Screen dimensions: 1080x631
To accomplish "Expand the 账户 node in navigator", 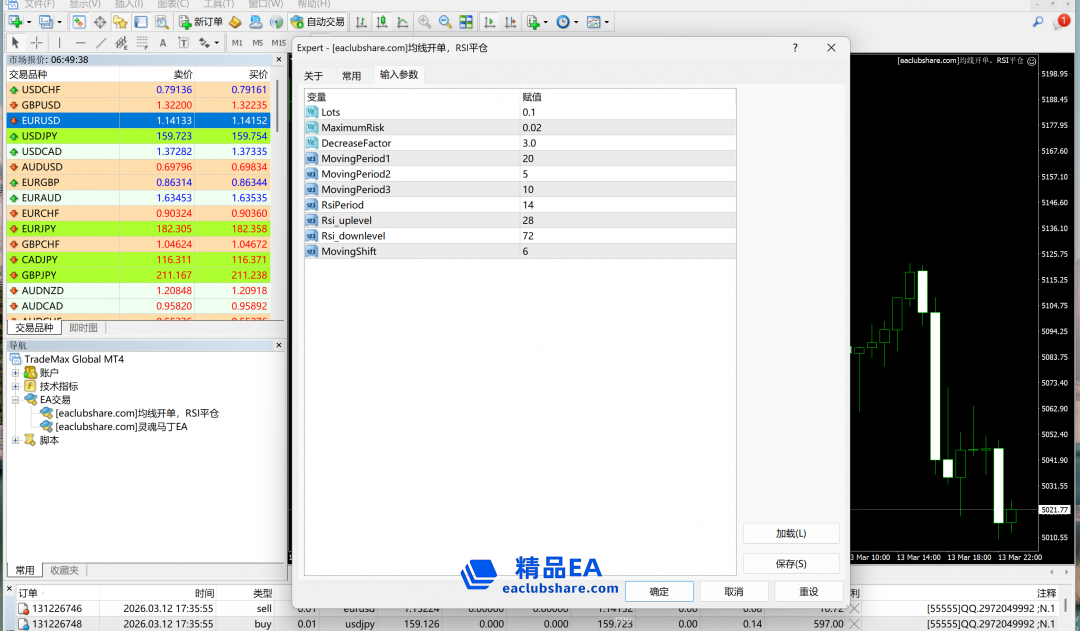I will (x=16, y=373).
